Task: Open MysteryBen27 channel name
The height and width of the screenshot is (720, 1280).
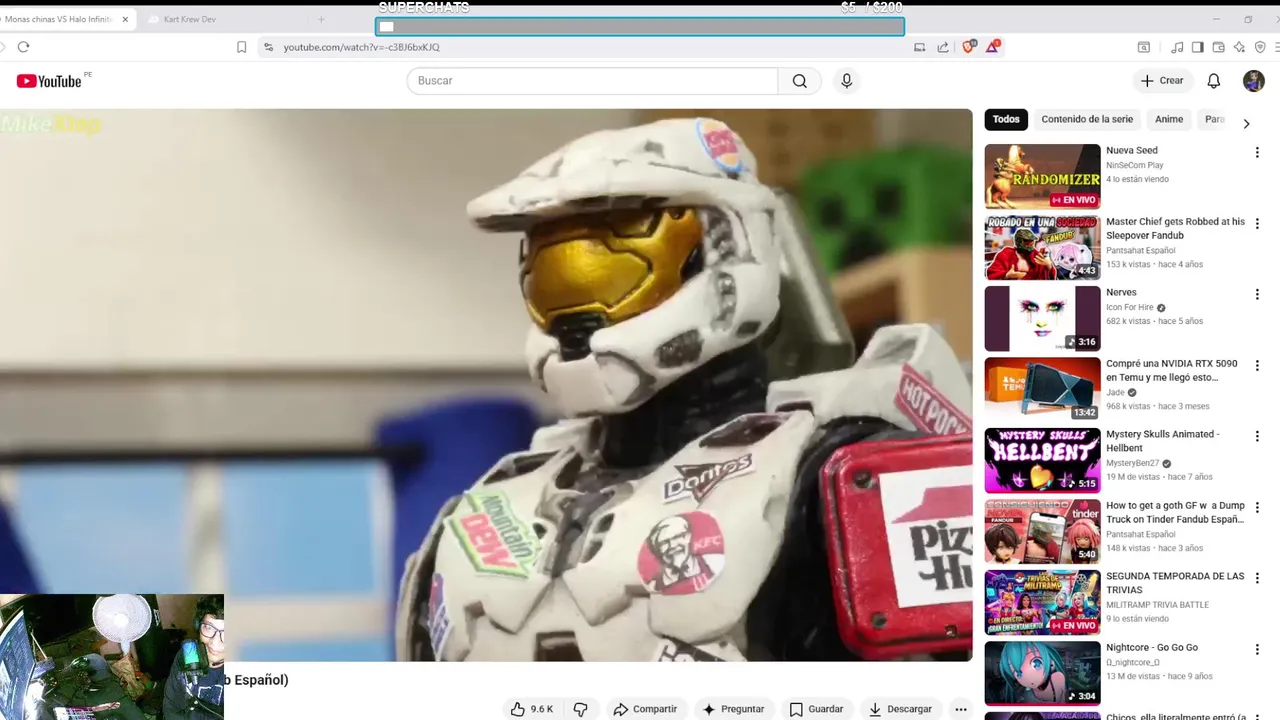Action: click(1133, 463)
